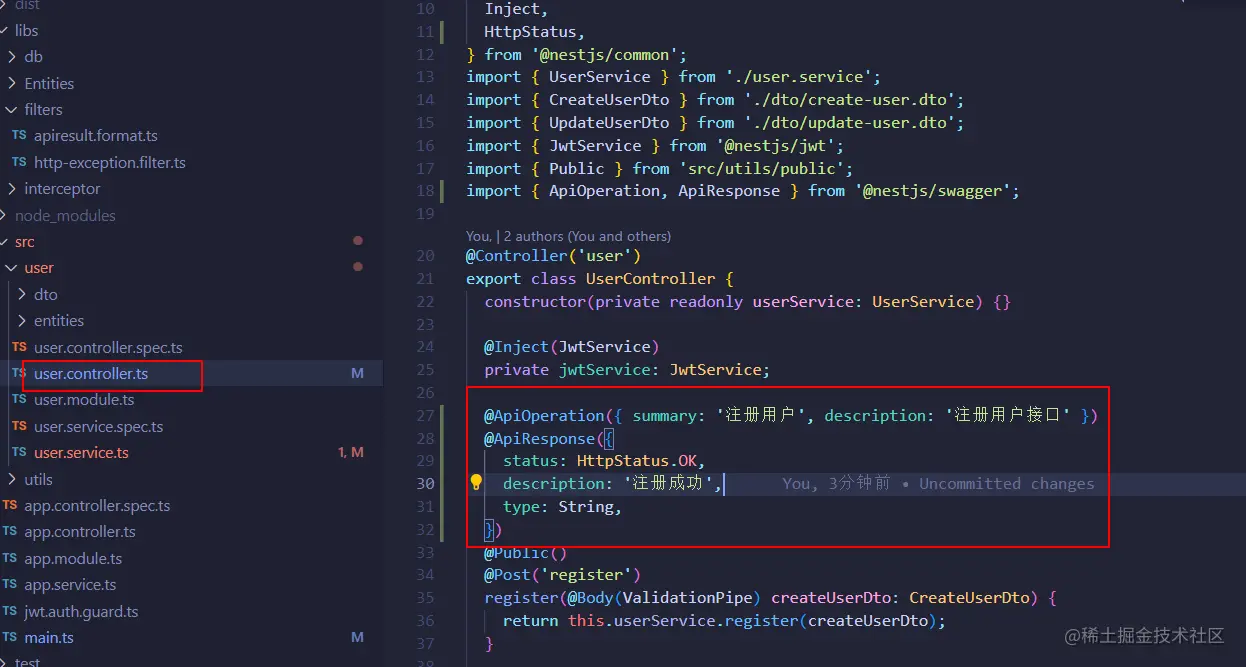This screenshot has height=667, width=1246.
Task: Click the TS icon beside user.service.spec.ts
Action: pos(19,426)
